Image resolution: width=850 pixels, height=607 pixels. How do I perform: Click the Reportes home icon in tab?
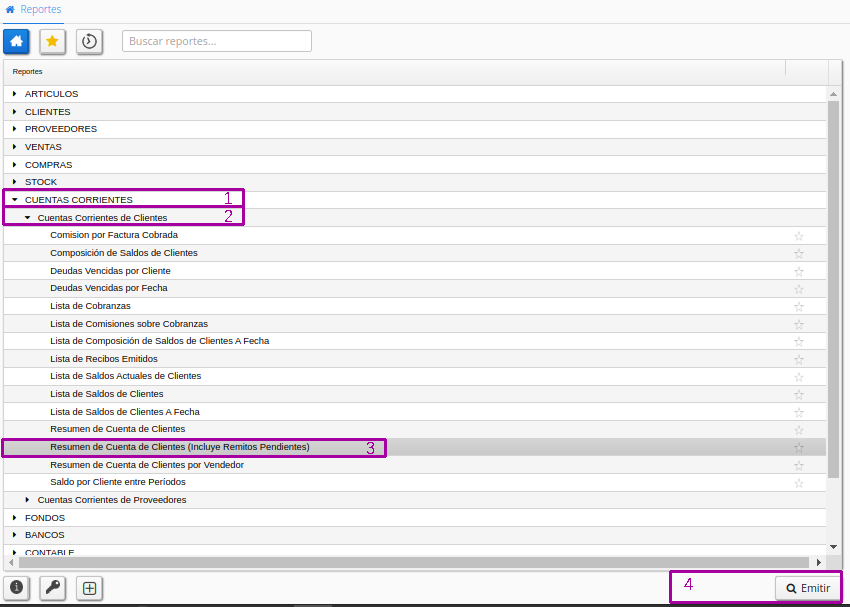click(x=10, y=9)
